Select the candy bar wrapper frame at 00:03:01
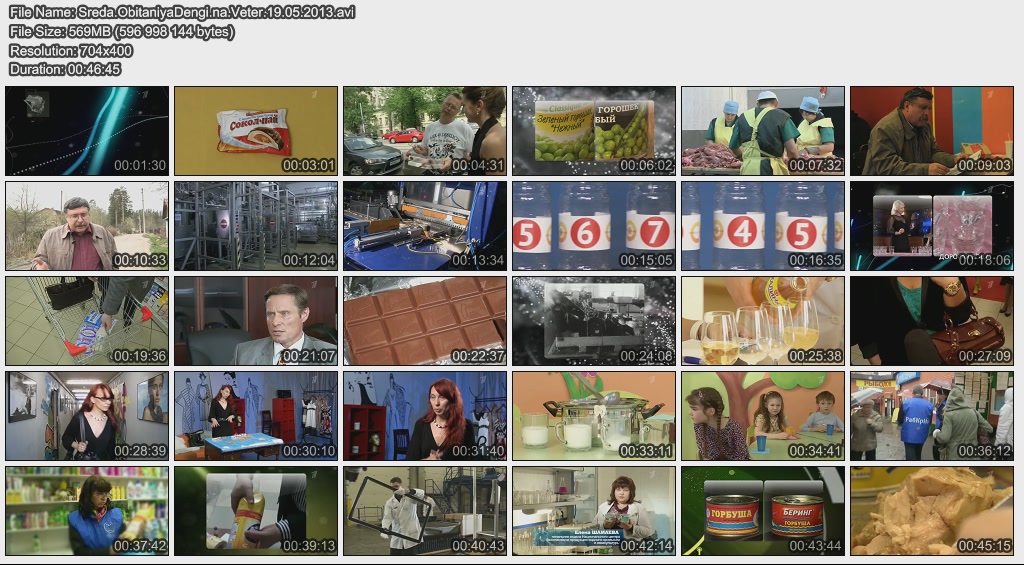Screen dimensions: 1024x565 tap(255, 131)
